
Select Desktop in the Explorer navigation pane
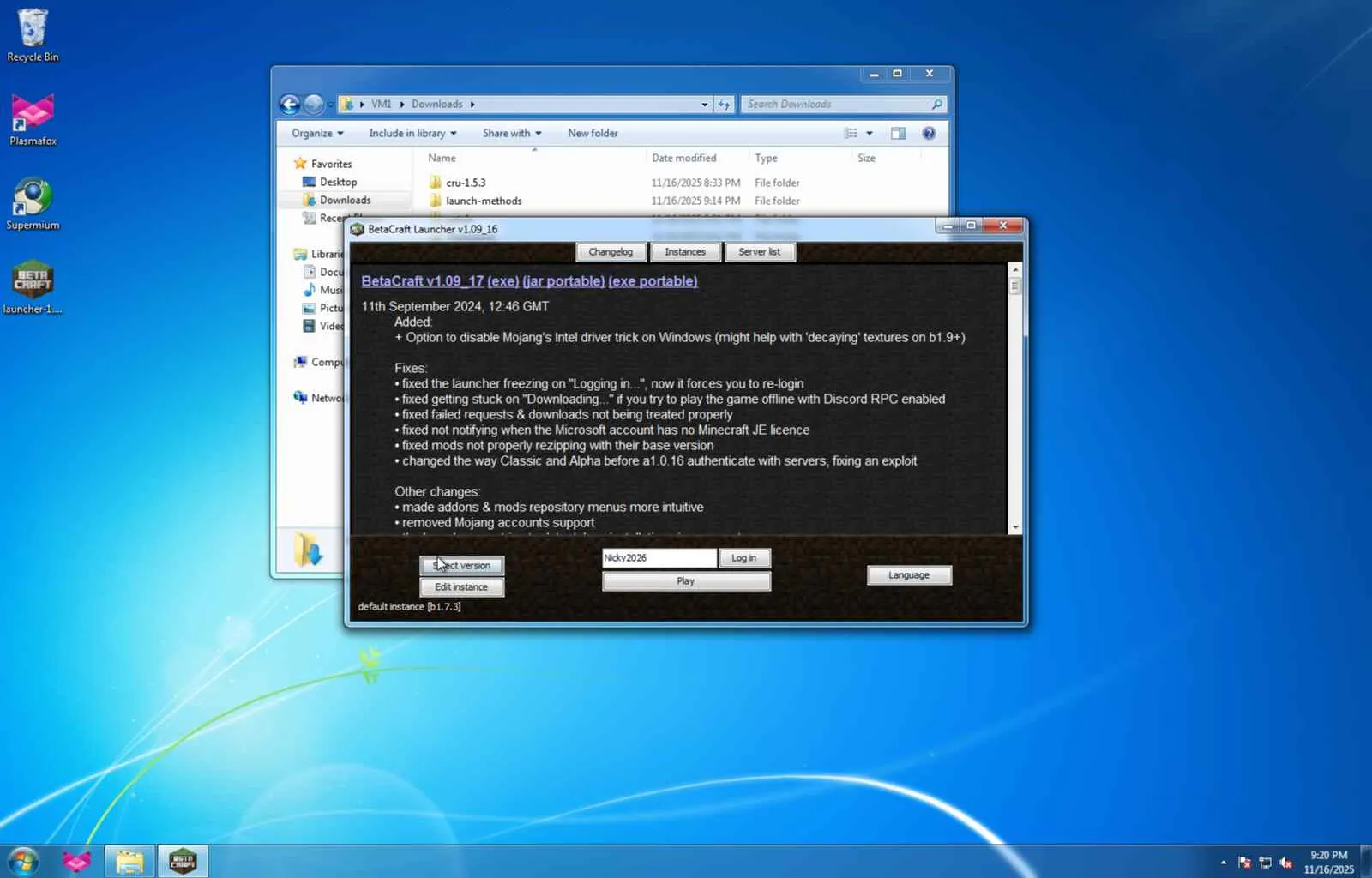[338, 182]
